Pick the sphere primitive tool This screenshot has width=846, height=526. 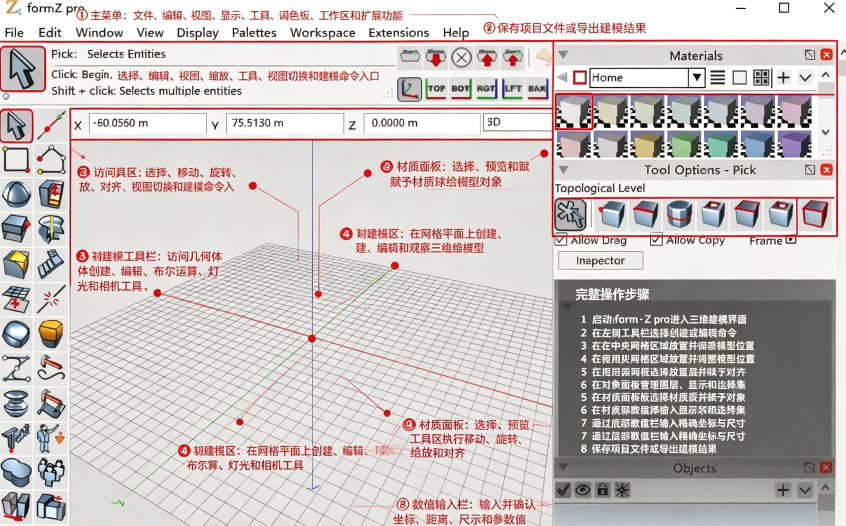click(x=16, y=195)
